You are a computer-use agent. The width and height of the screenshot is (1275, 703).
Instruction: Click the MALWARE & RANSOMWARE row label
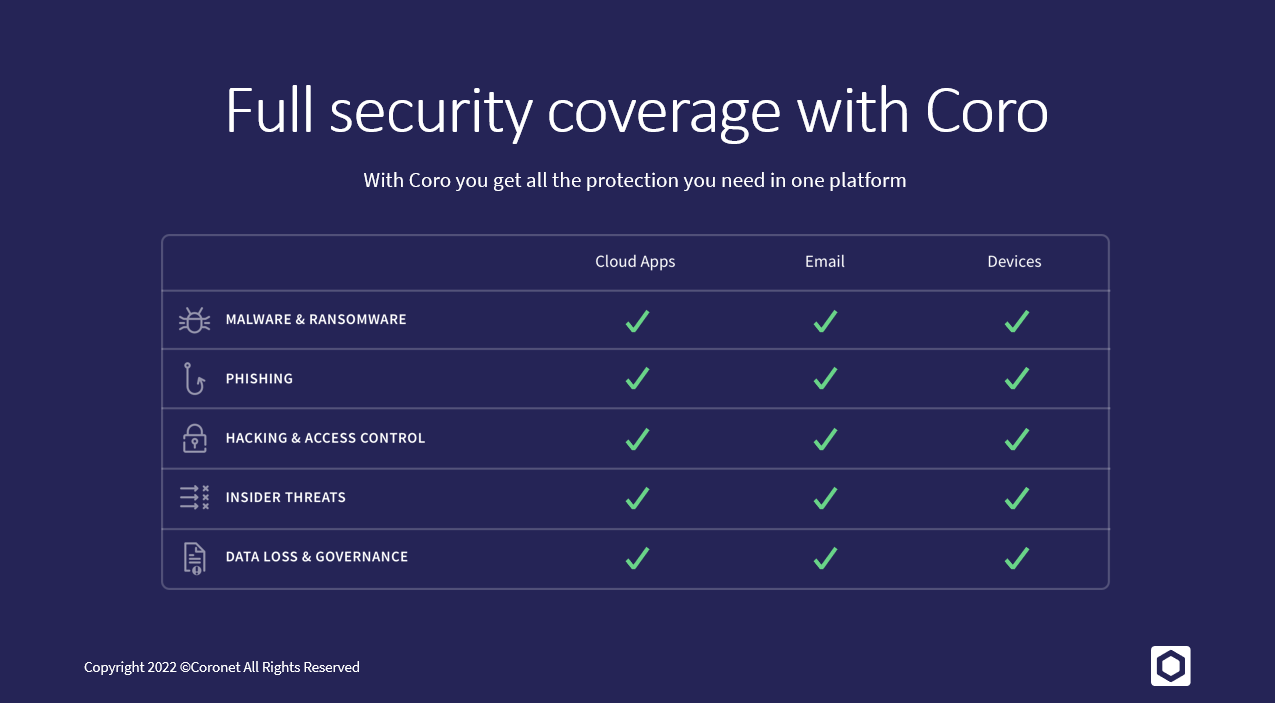316,320
